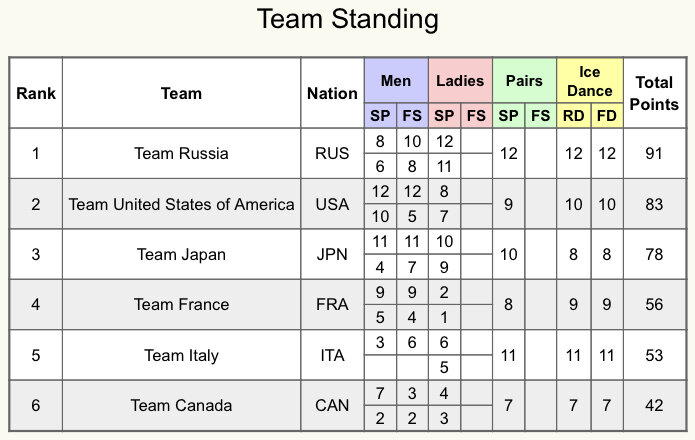Select the Team Italy cell
Screen dimensions: 695x440
(181, 355)
